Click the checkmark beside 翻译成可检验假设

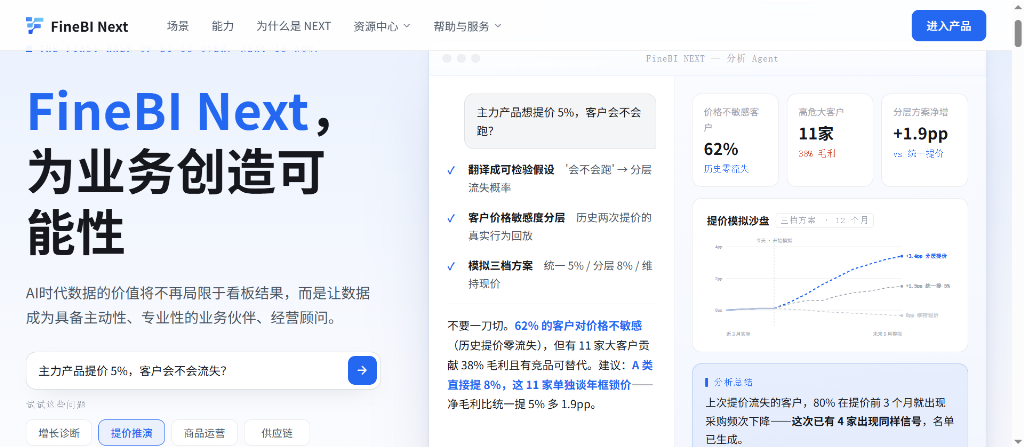[451, 171]
